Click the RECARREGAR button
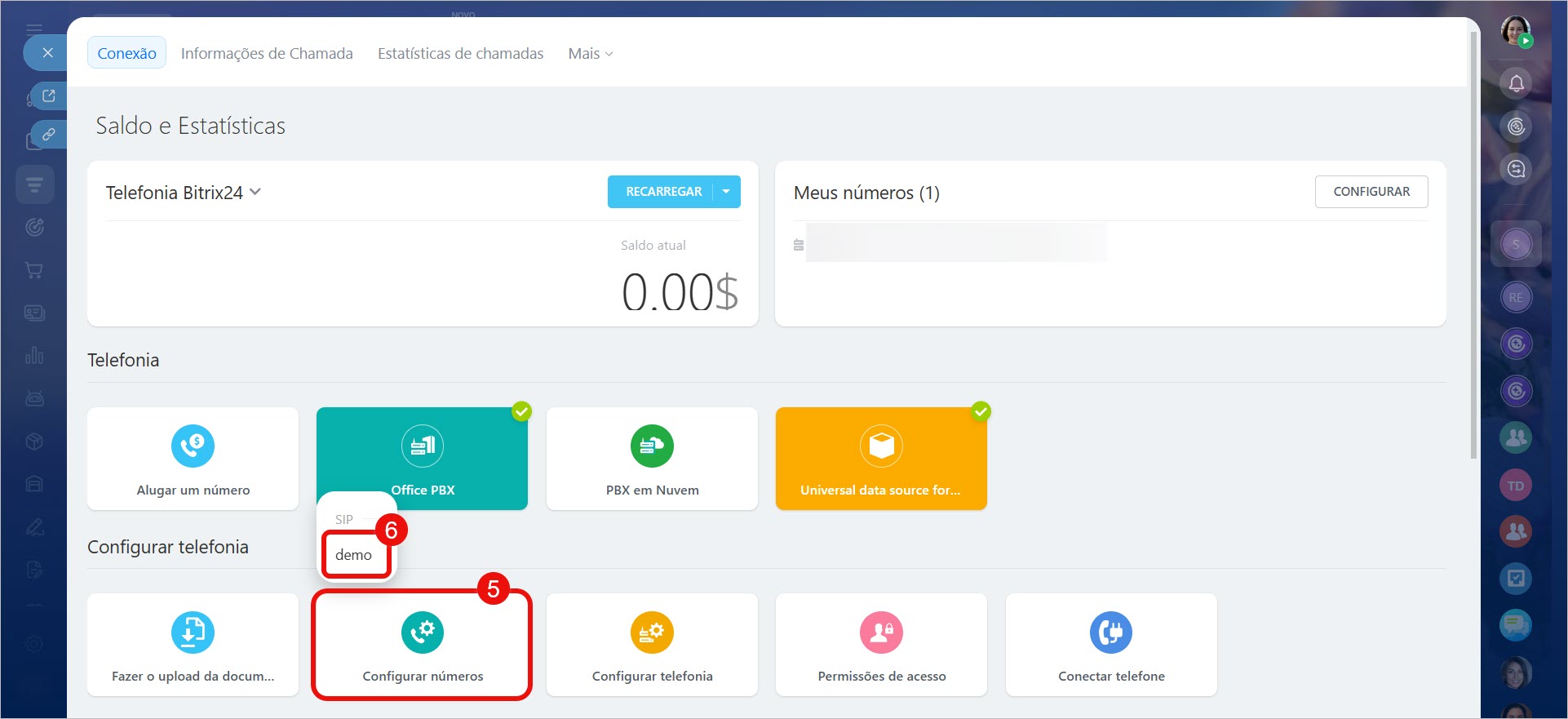Viewport: 1568px width, 719px height. point(662,192)
